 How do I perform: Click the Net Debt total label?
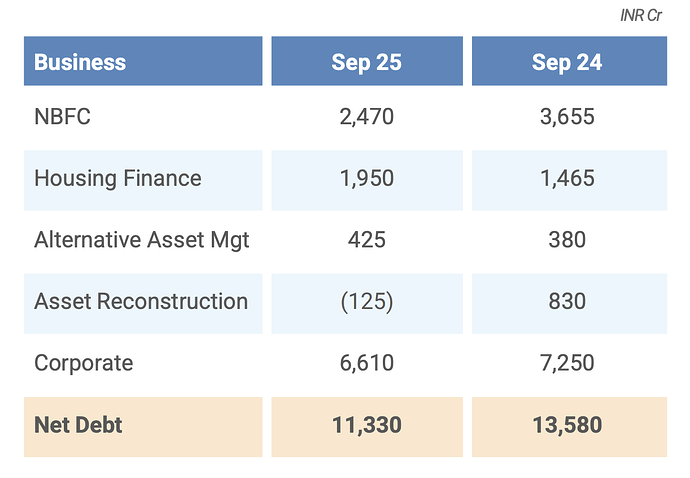click(78, 425)
